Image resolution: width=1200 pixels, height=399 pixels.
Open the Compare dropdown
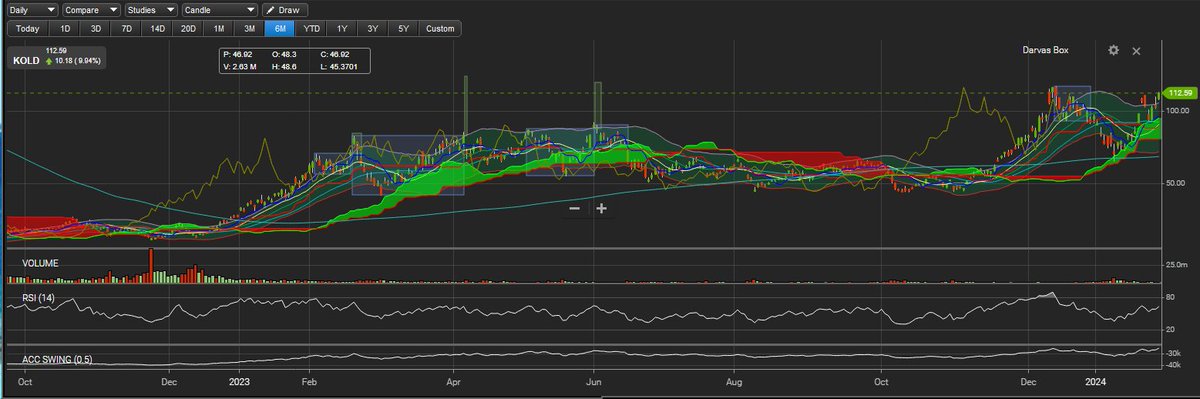coord(91,9)
